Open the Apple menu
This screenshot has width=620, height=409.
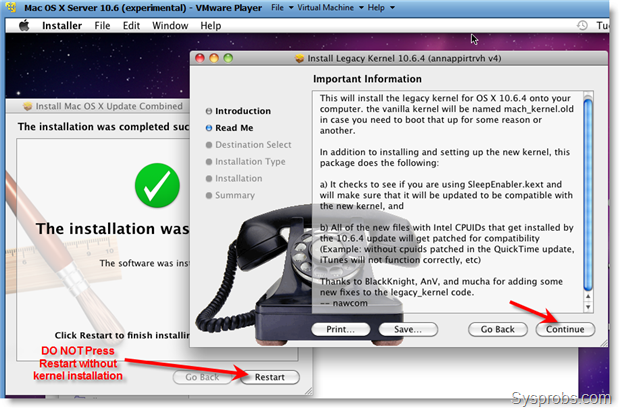coord(24,26)
